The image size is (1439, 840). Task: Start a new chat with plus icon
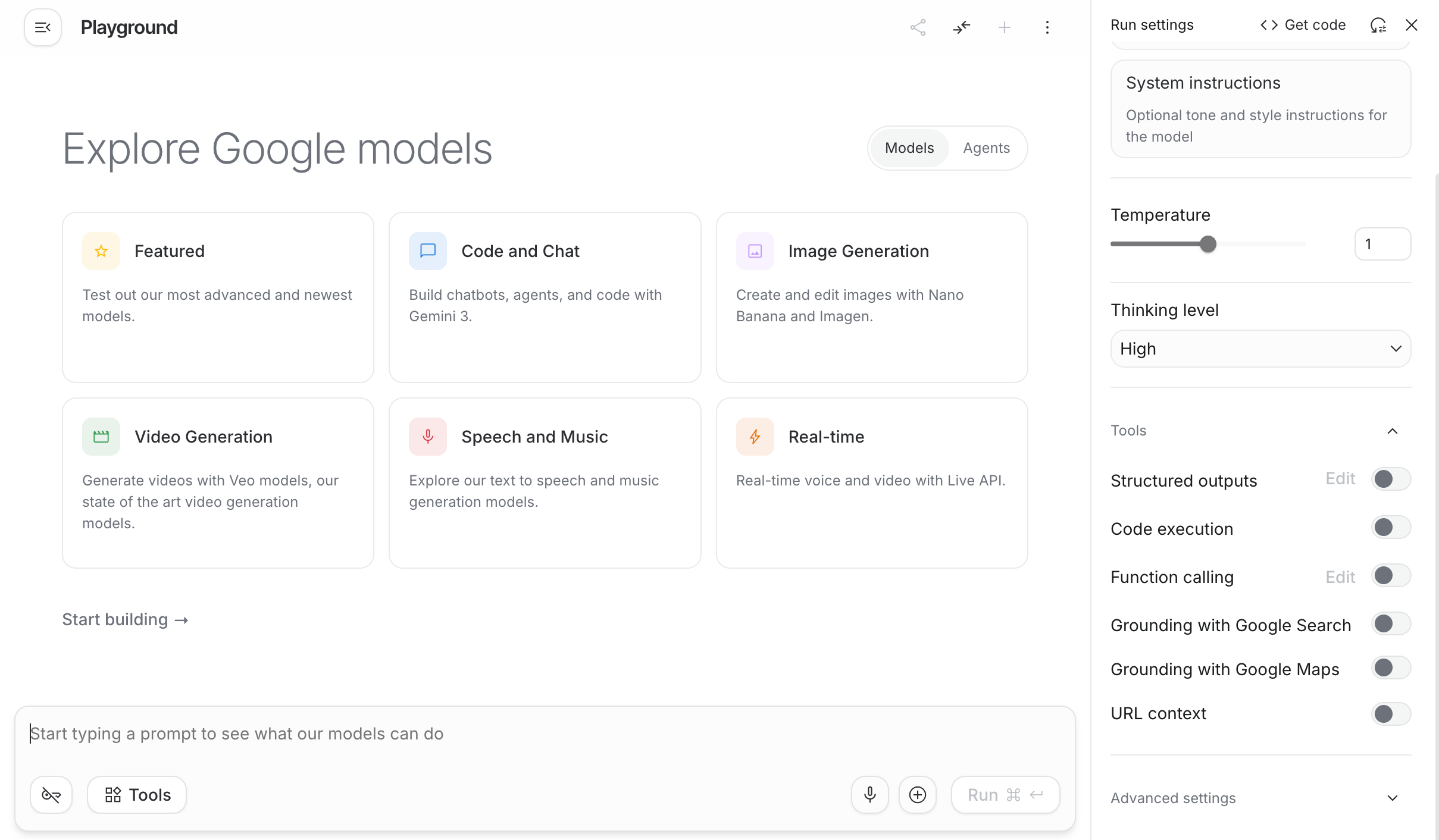(1005, 27)
